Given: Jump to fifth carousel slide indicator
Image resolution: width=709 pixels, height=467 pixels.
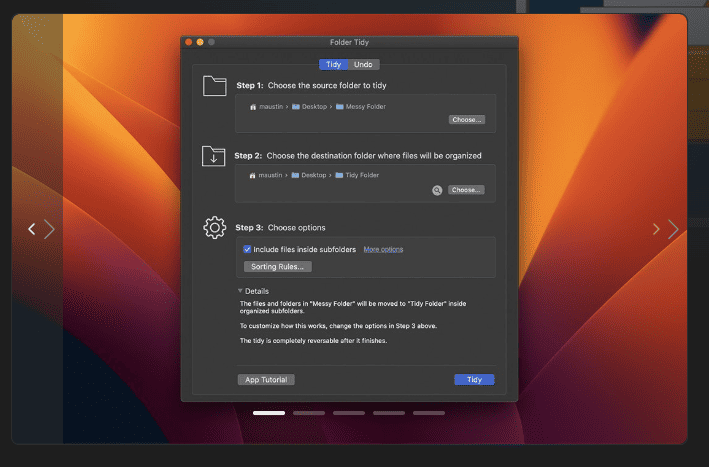Looking at the screenshot, I should (429, 413).
